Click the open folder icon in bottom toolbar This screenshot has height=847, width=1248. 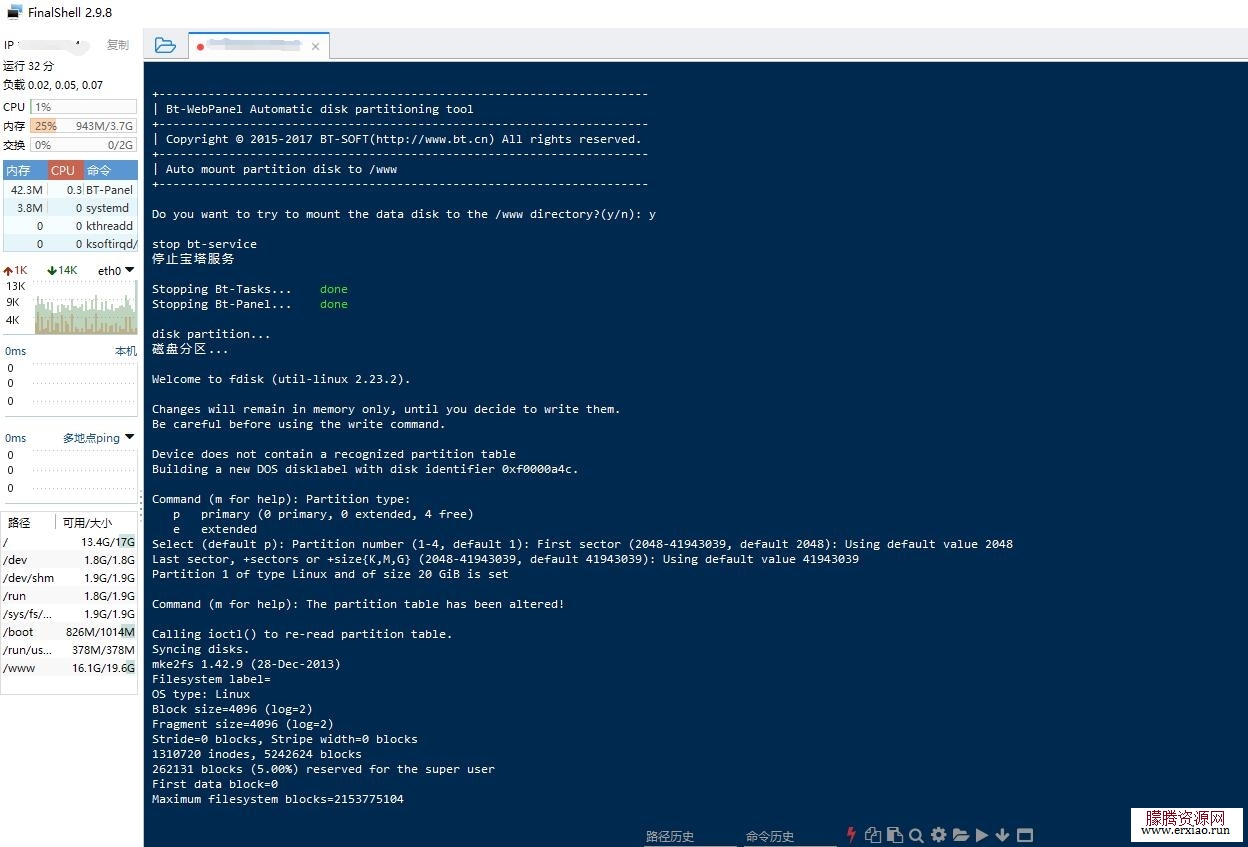coord(960,835)
